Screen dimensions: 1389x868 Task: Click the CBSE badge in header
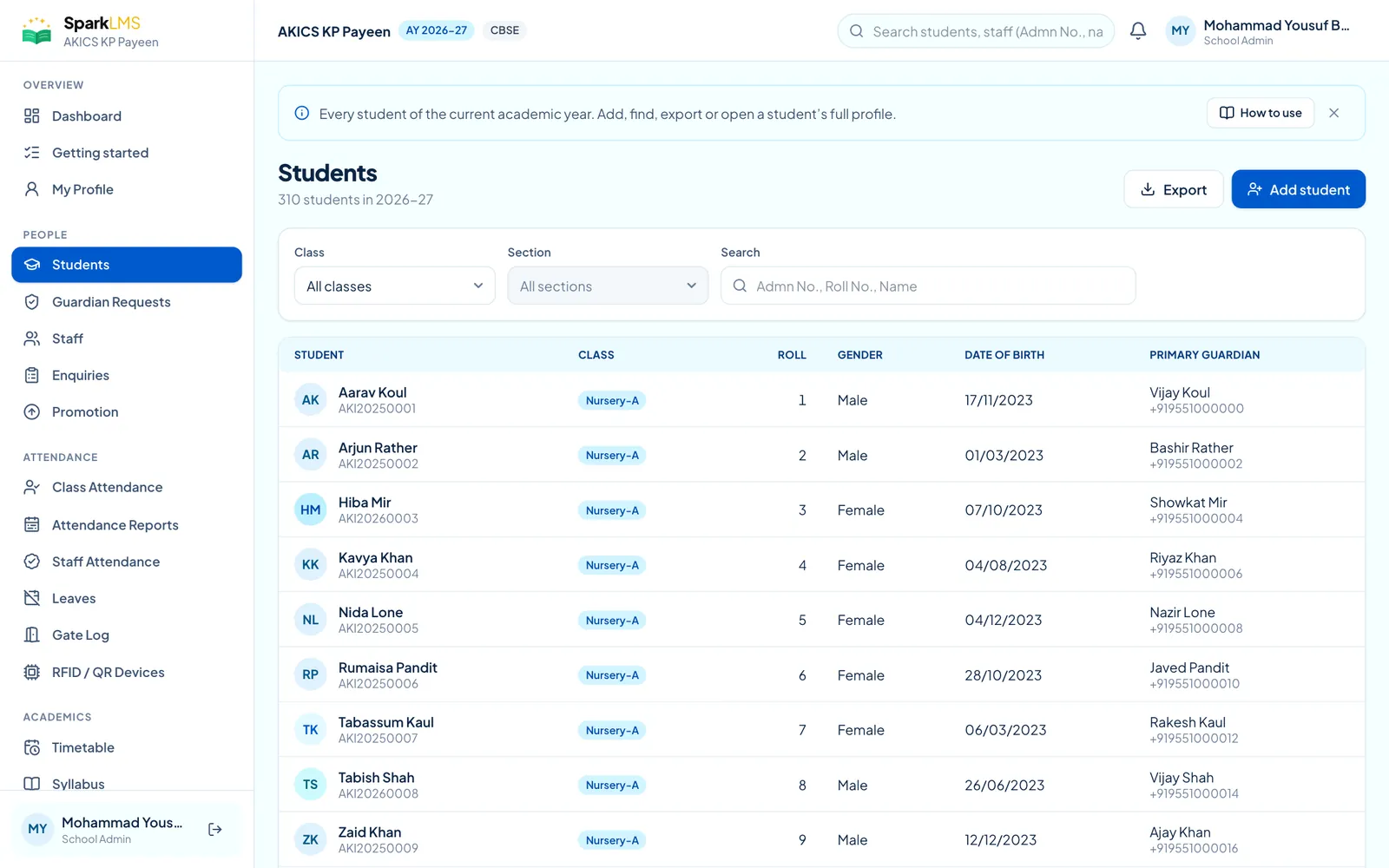pyautogui.click(x=504, y=30)
